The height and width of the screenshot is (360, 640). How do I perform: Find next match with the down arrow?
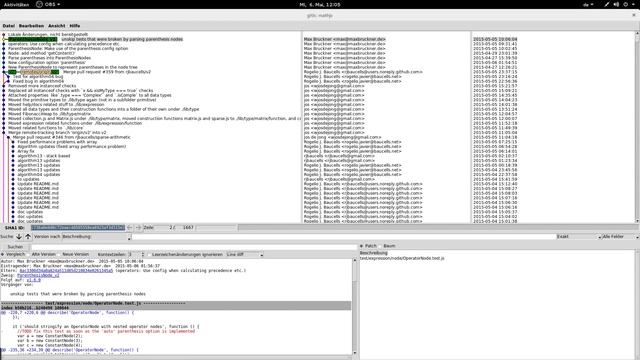point(19,236)
